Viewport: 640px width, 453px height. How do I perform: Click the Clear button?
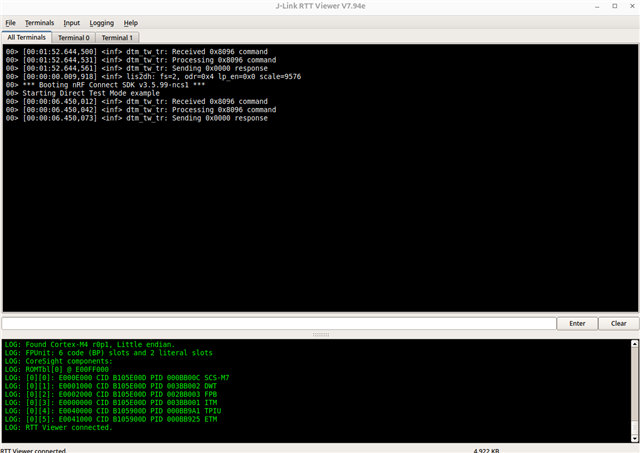coord(618,323)
